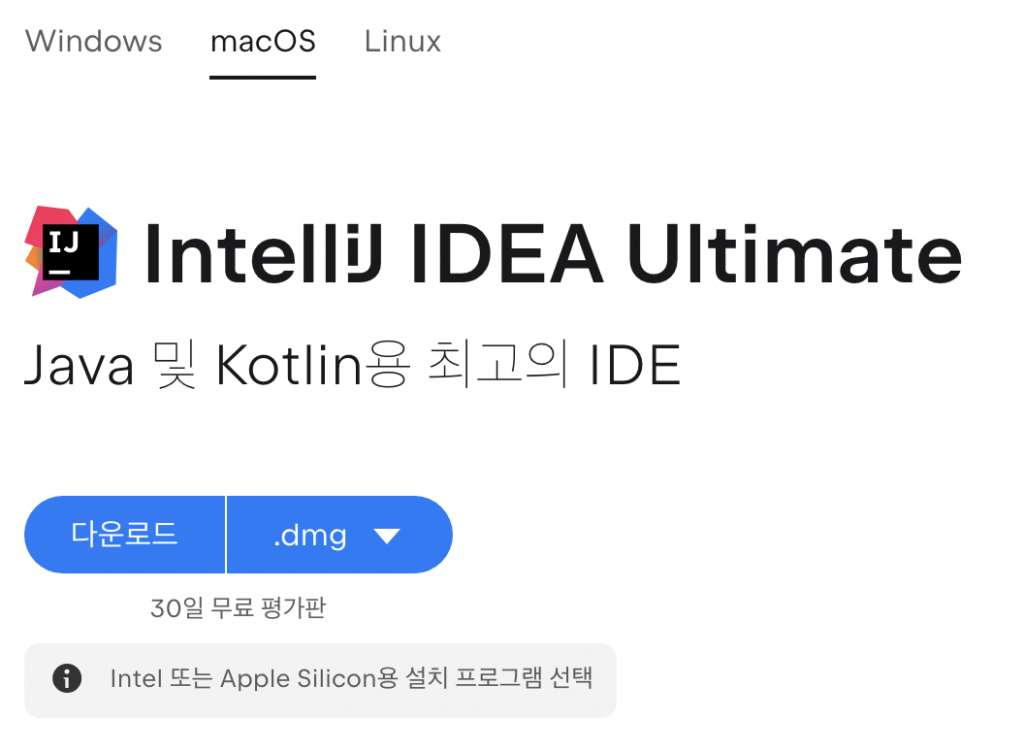Click the circular info symbol before the installer text
1024x751 pixels.
66,680
